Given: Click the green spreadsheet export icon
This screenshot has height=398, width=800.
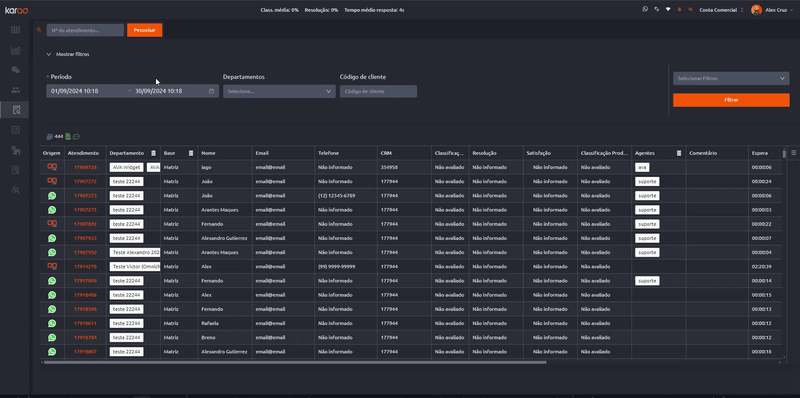Looking at the screenshot, I should coord(68,137).
